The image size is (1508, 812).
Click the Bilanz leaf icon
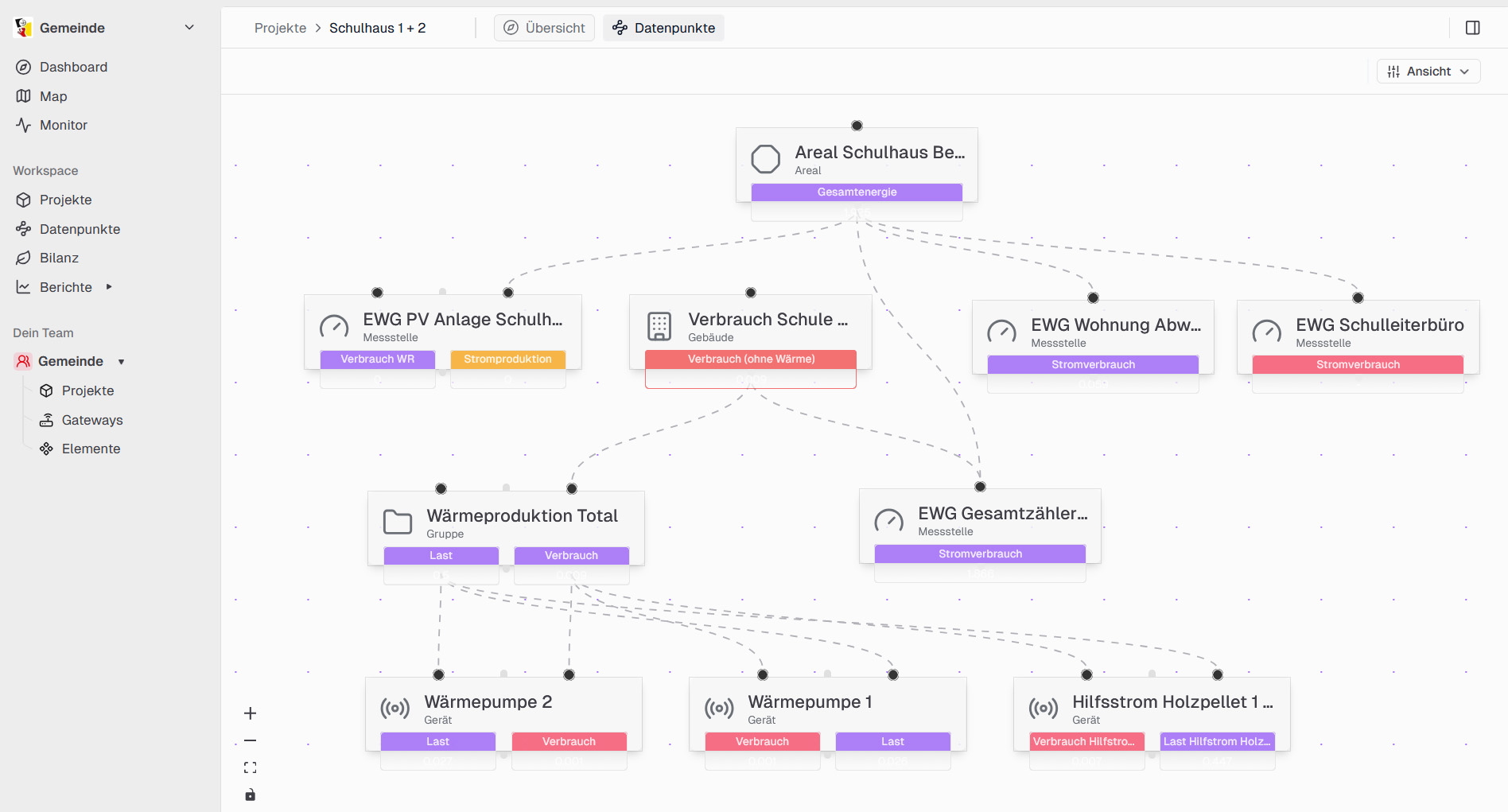point(24,258)
